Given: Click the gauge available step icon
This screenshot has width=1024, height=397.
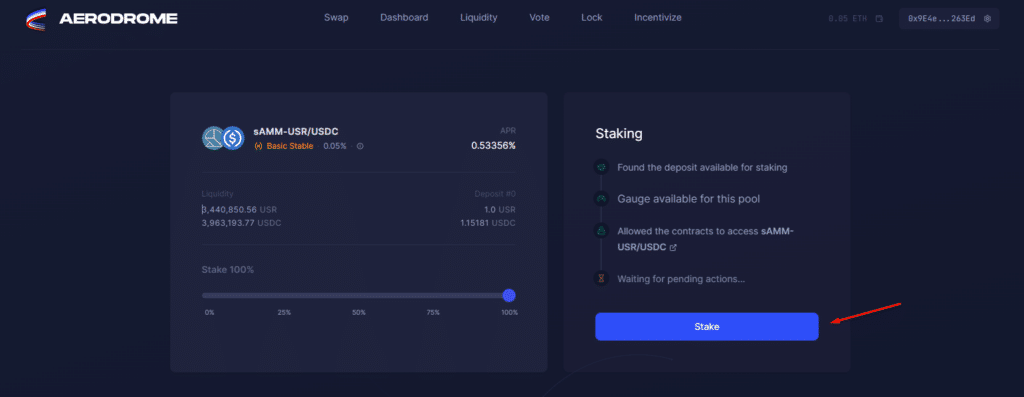Looking at the screenshot, I should 601,198.
